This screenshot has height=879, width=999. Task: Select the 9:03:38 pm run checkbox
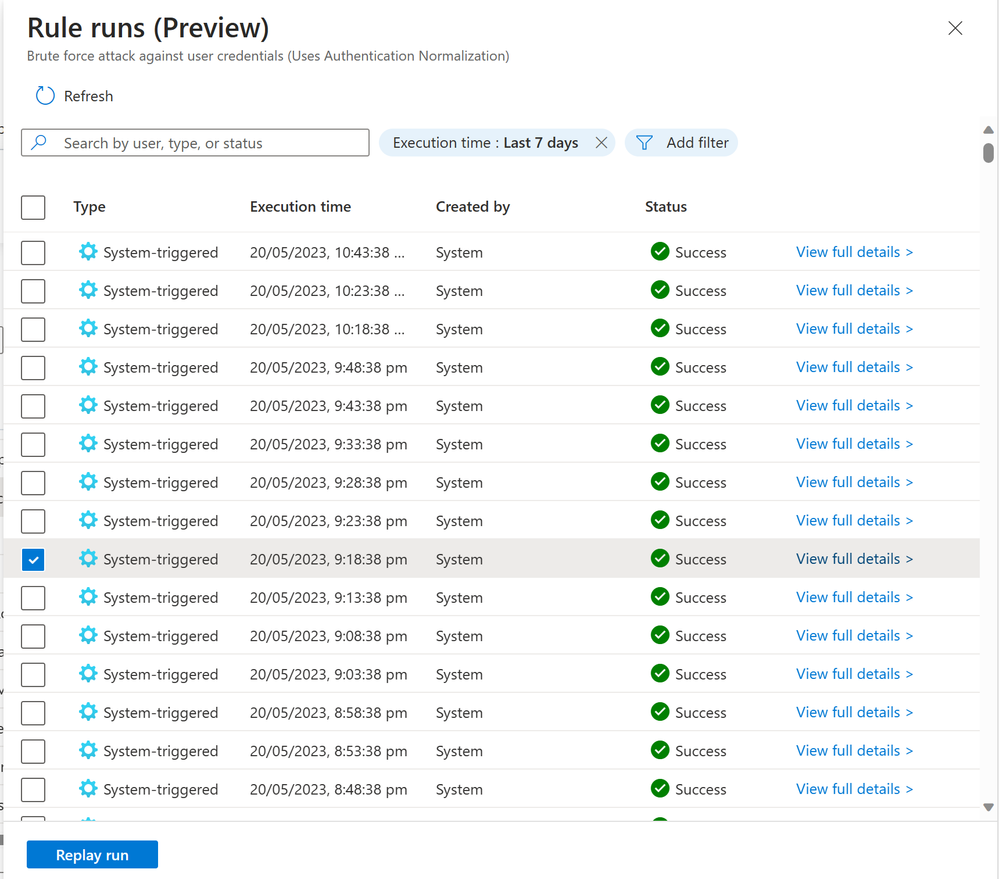(x=33, y=675)
